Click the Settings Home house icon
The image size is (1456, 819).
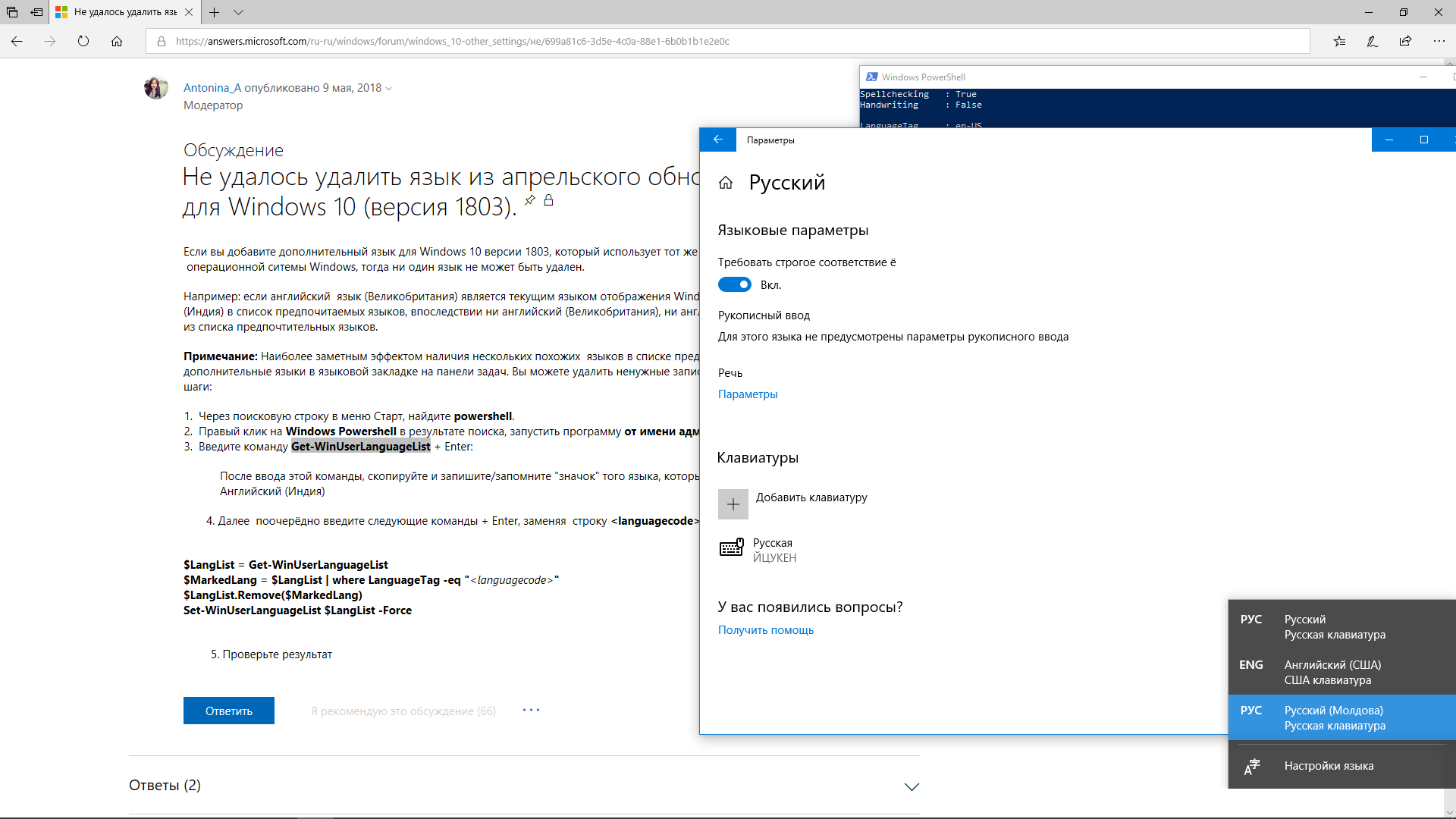pos(726,183)
